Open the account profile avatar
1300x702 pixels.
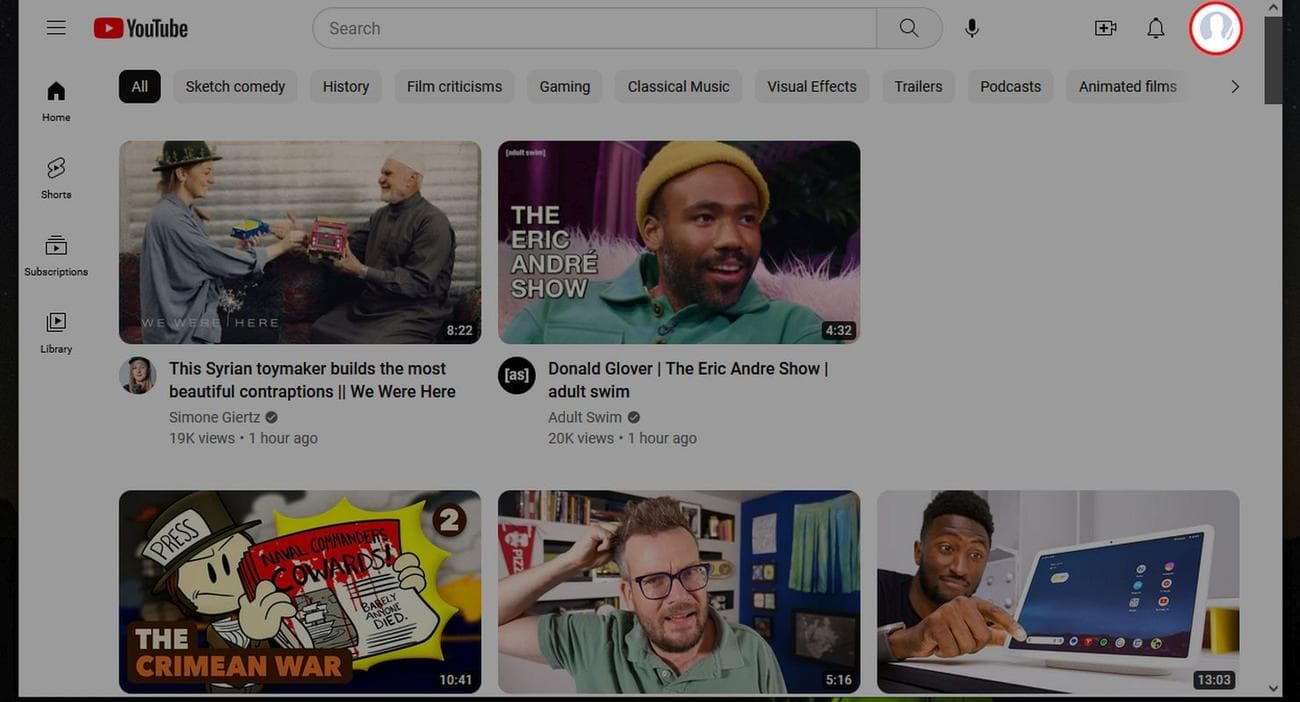click(1215, 28)
